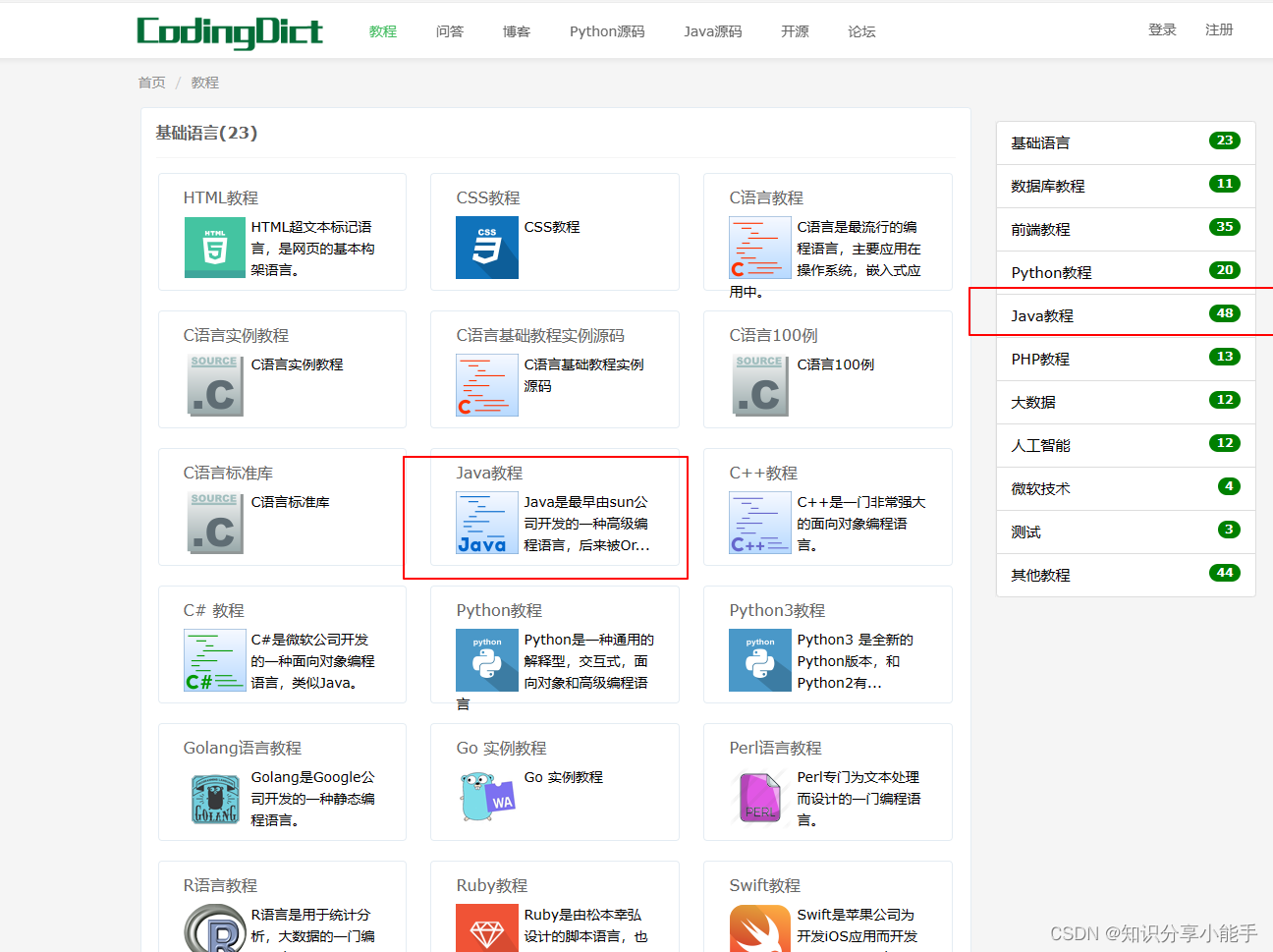The height and width of the screenshot is (952, 1273).
Task: Click the C# source file icon
Action: tap(215, 660)
